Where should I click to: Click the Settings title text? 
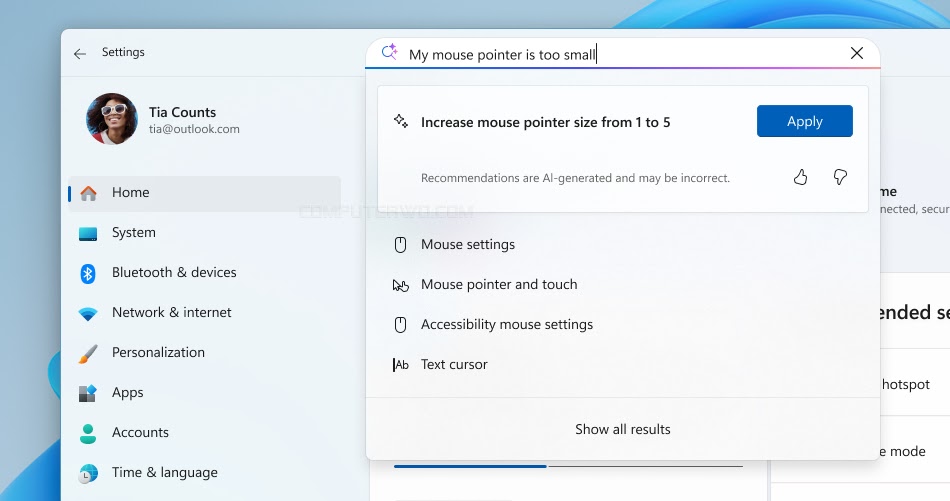(x=123, y=52)
